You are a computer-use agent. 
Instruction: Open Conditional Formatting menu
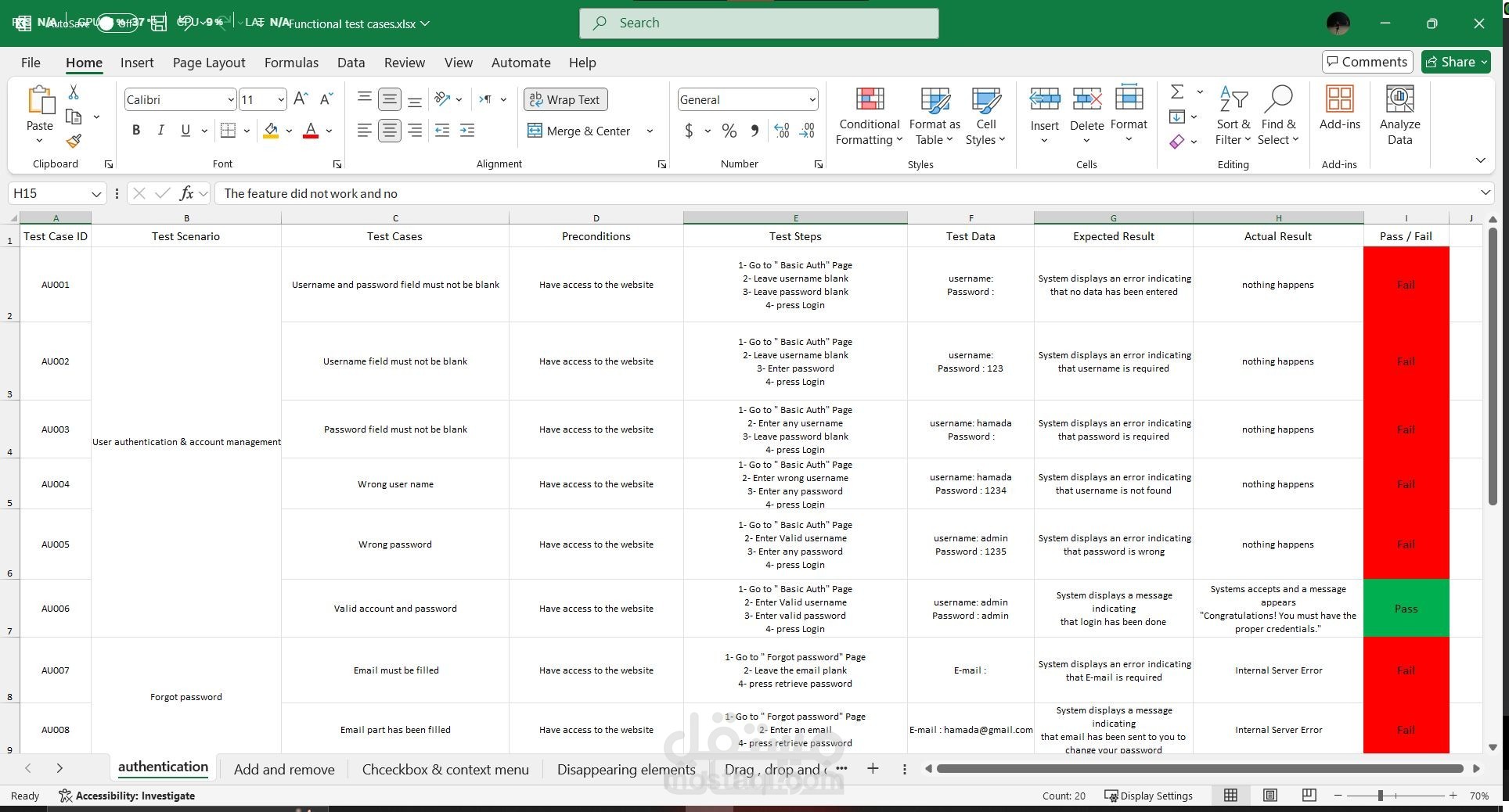point(870,116)
